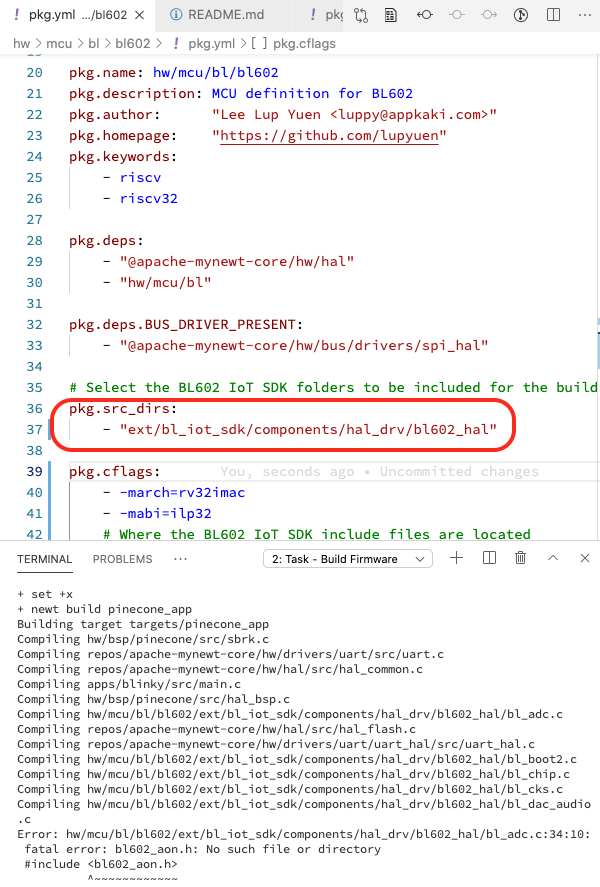This screenshot has height=887, width=600.
Task: Kill the terminal with trash icon
Action: [x=521, y=559]
